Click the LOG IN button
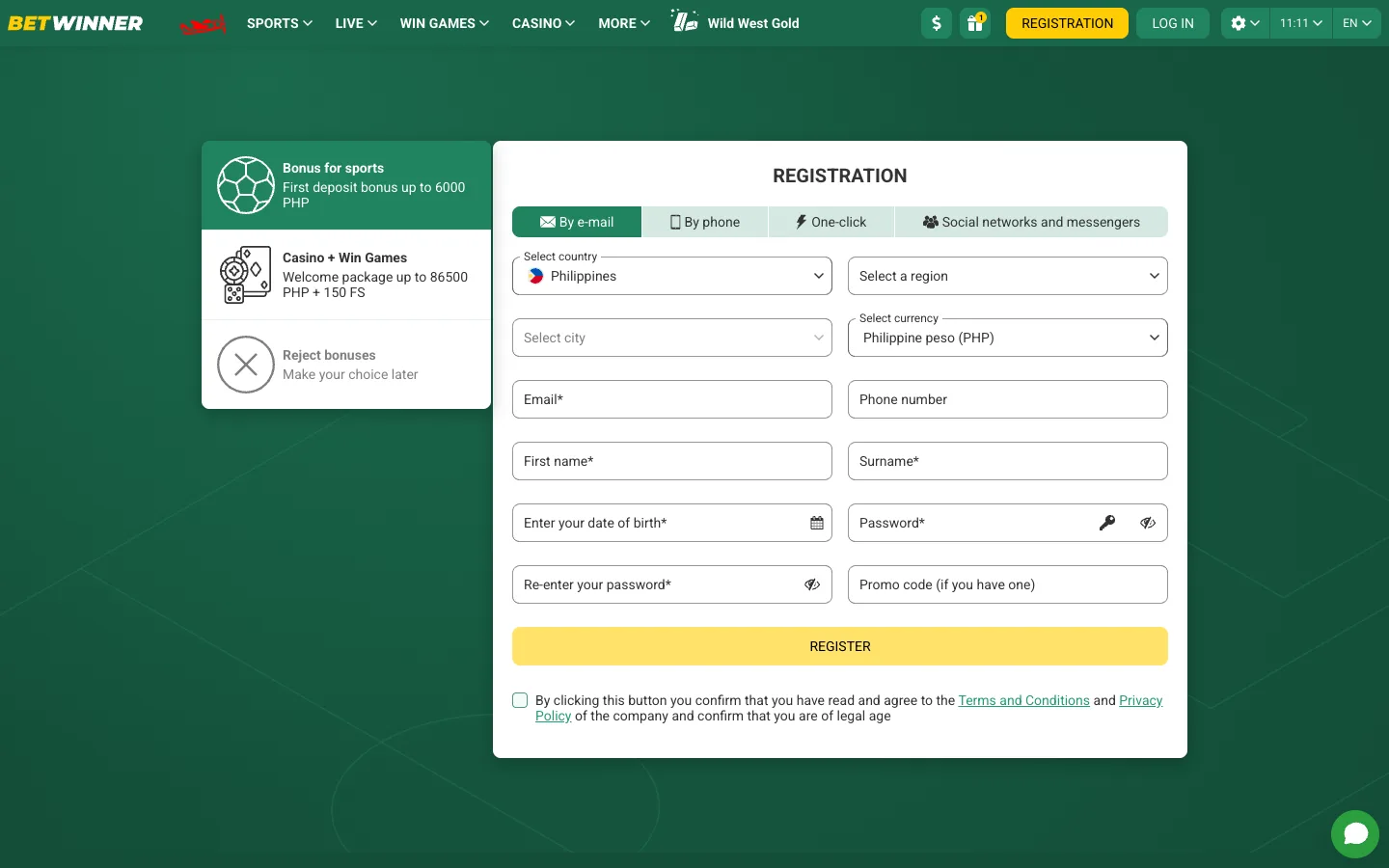This screenshot has width=1389, height=868. 1173,23
